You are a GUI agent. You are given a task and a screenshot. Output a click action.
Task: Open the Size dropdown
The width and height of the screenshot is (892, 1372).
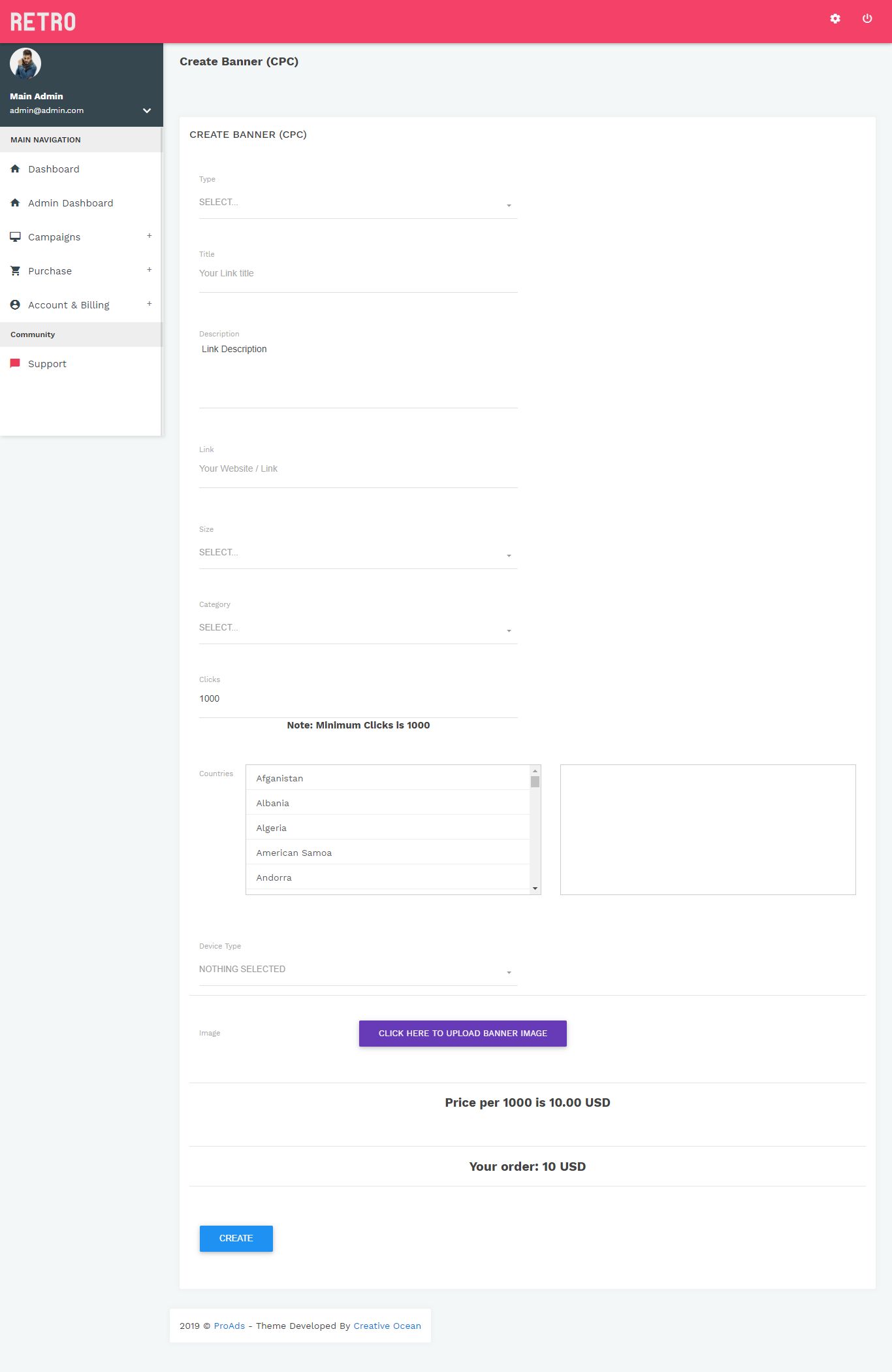click(x=358, y=553)
